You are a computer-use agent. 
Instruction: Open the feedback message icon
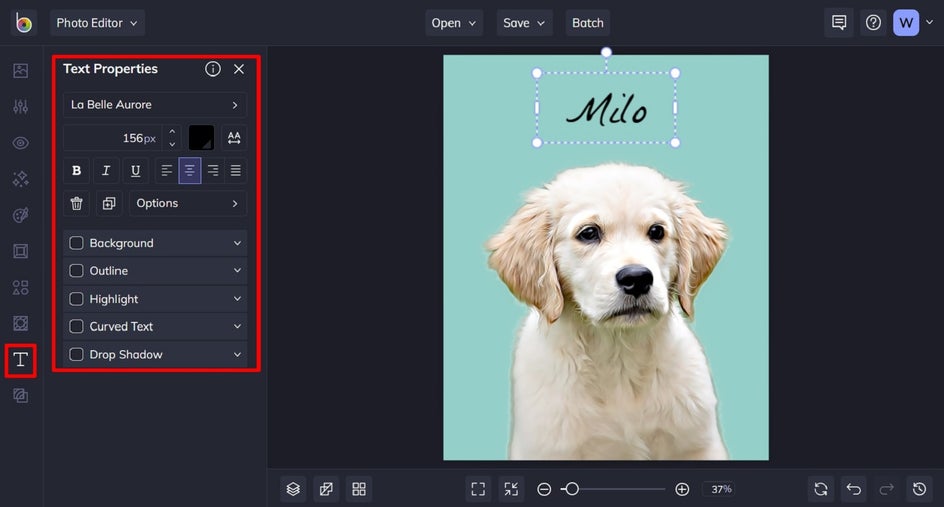pos(839,23)
